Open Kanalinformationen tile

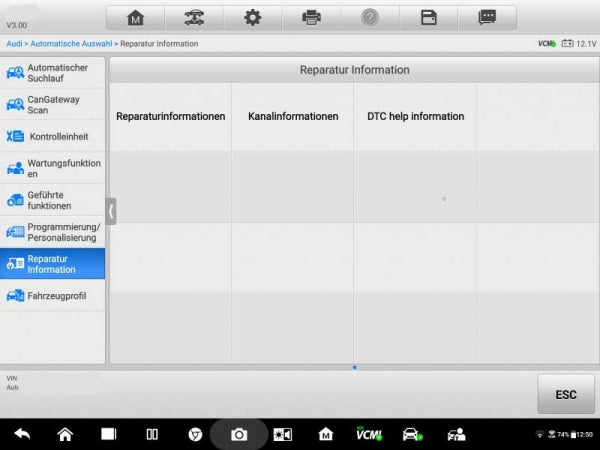tap(293, 116)
